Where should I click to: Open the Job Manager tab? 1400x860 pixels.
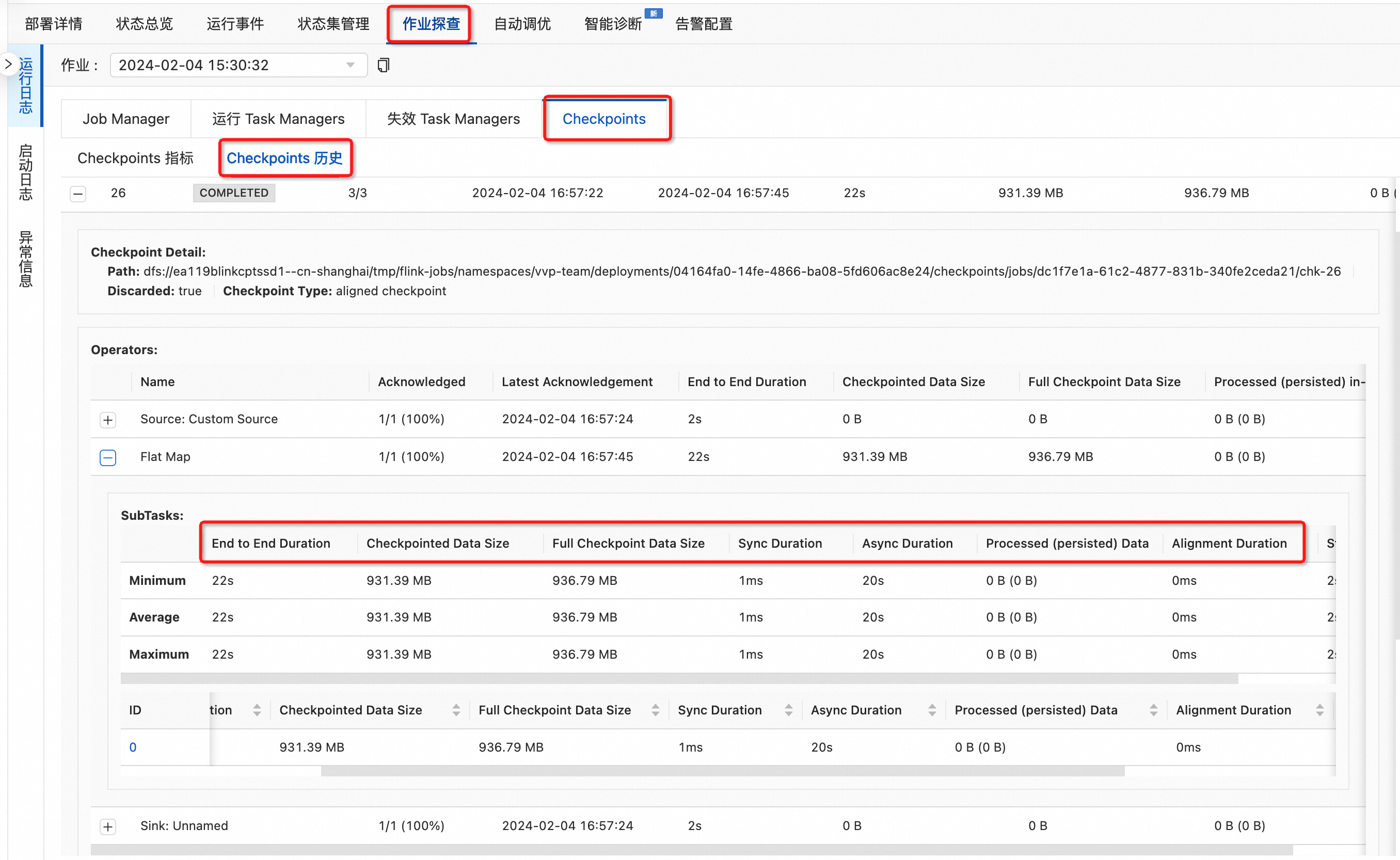(126, 118)
